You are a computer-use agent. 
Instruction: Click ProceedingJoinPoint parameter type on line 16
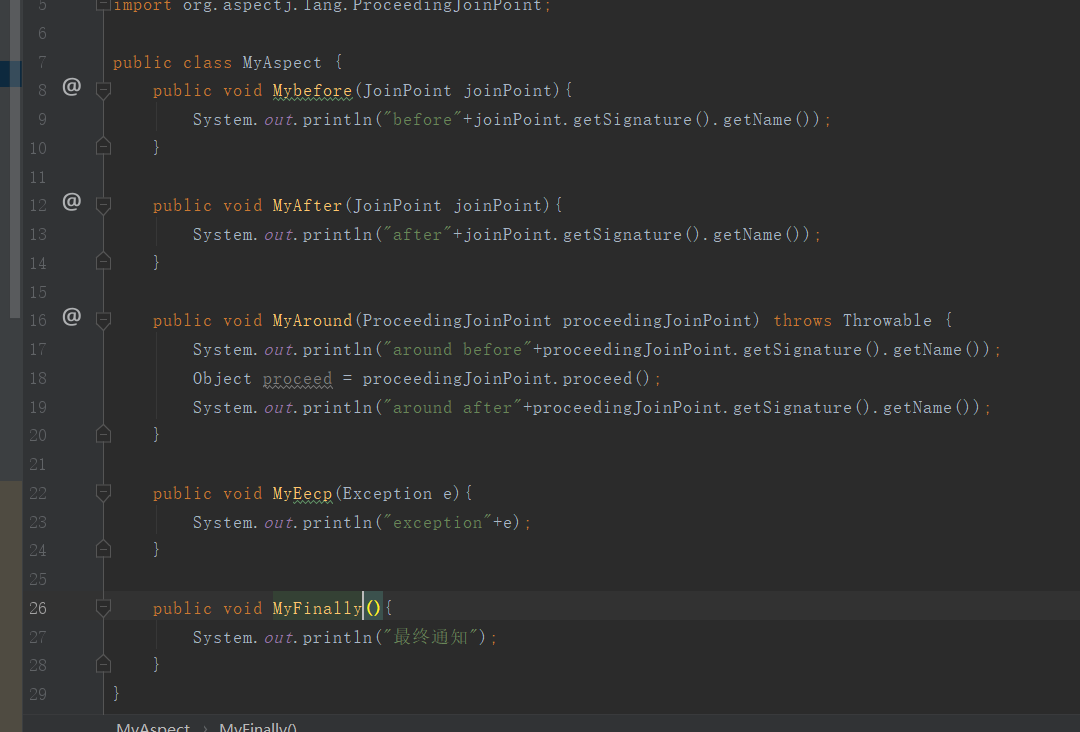click(x=457, y=321)
